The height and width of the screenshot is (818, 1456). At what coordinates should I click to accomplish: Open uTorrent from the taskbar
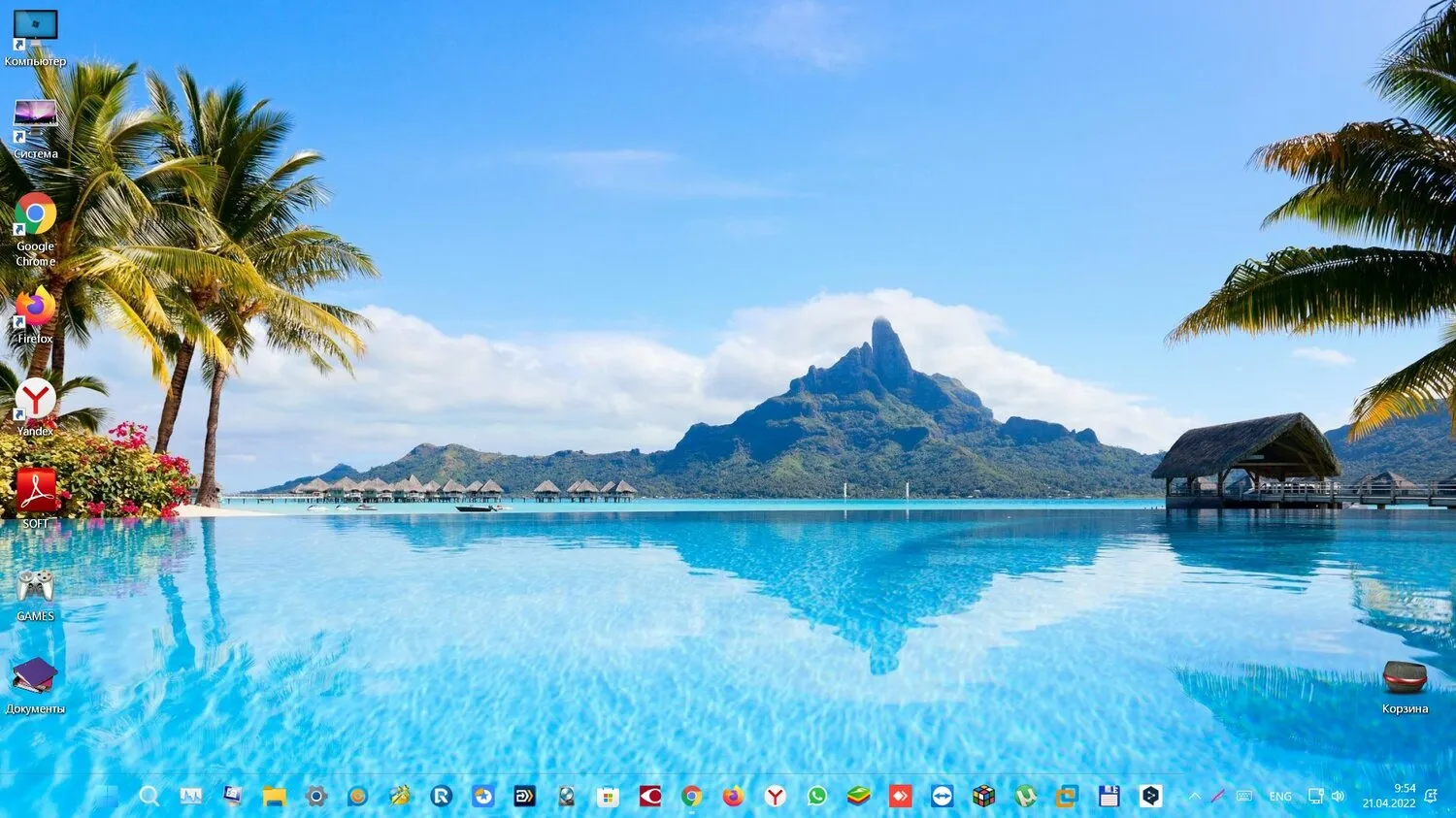(x=1025, y=796)
